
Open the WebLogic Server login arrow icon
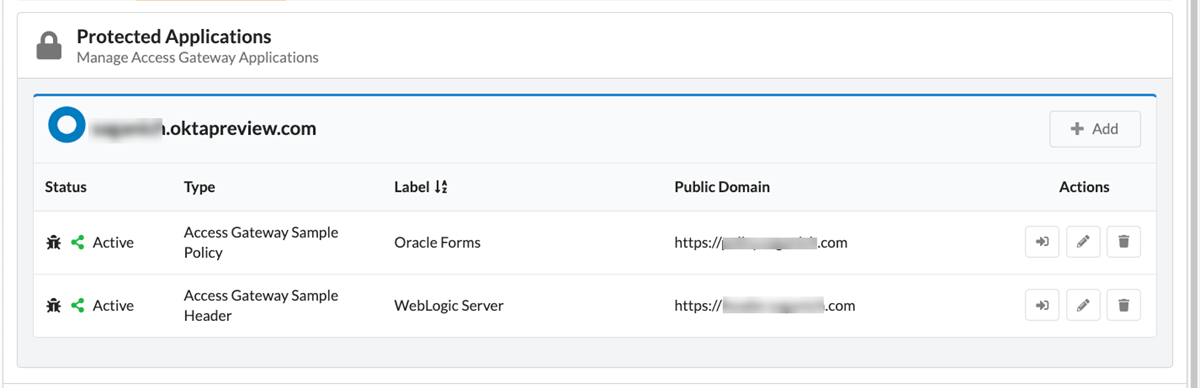1041,306
